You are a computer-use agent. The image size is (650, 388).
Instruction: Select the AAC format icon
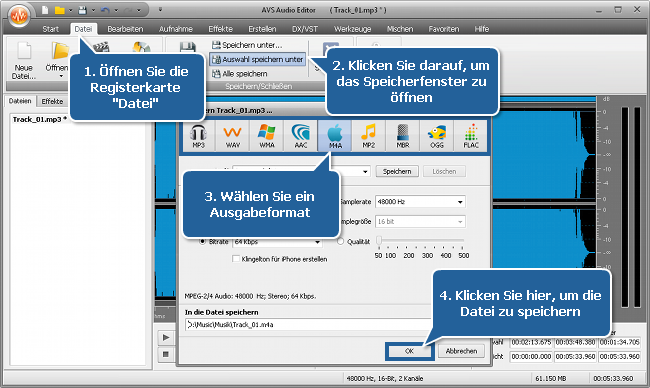click(x=301, y=136)
